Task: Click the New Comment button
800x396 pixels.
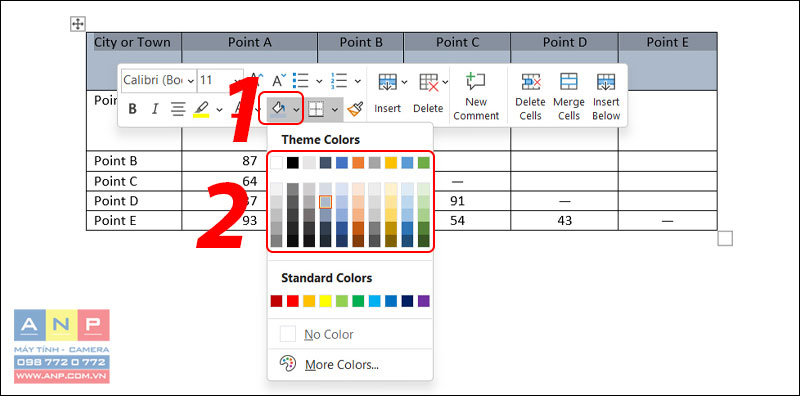Action: coord(476,96)
